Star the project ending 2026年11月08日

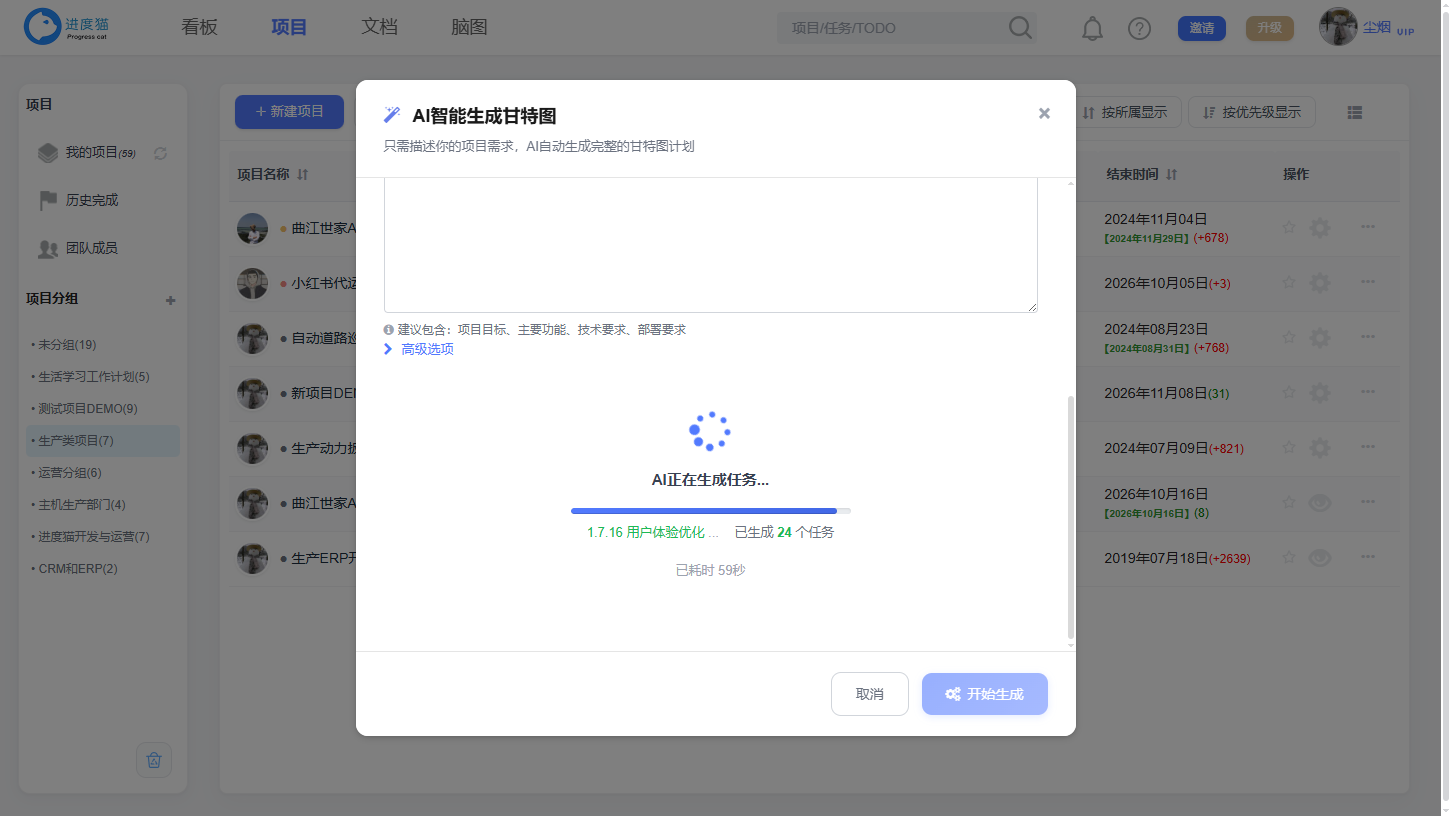tap(1289, 393)
